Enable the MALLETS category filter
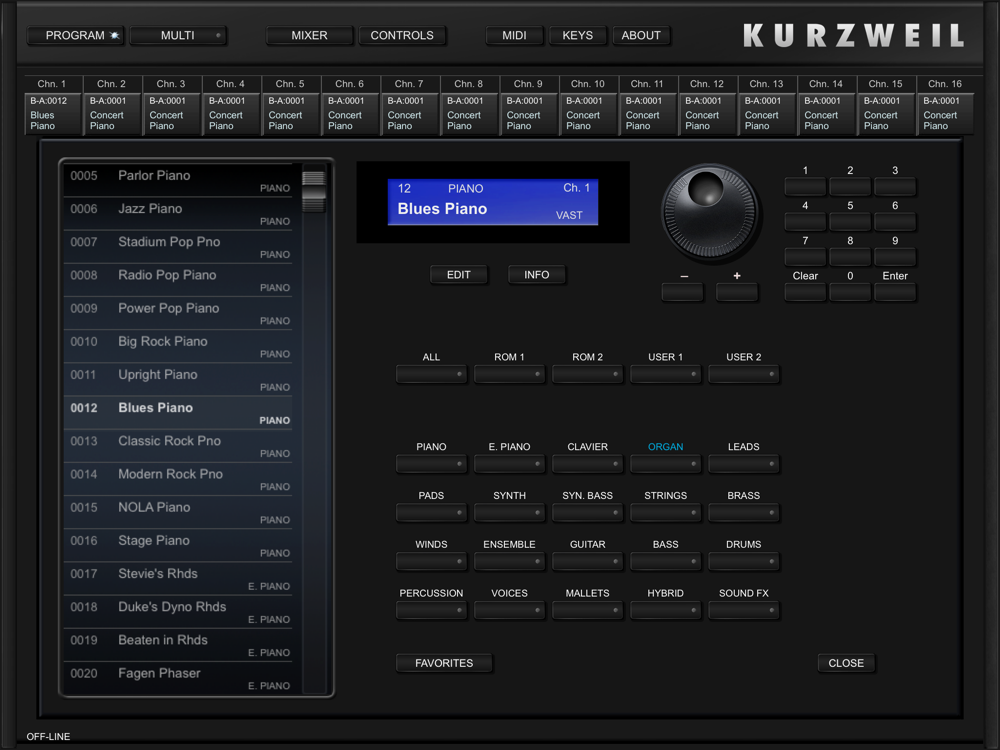 click(587, 610)
